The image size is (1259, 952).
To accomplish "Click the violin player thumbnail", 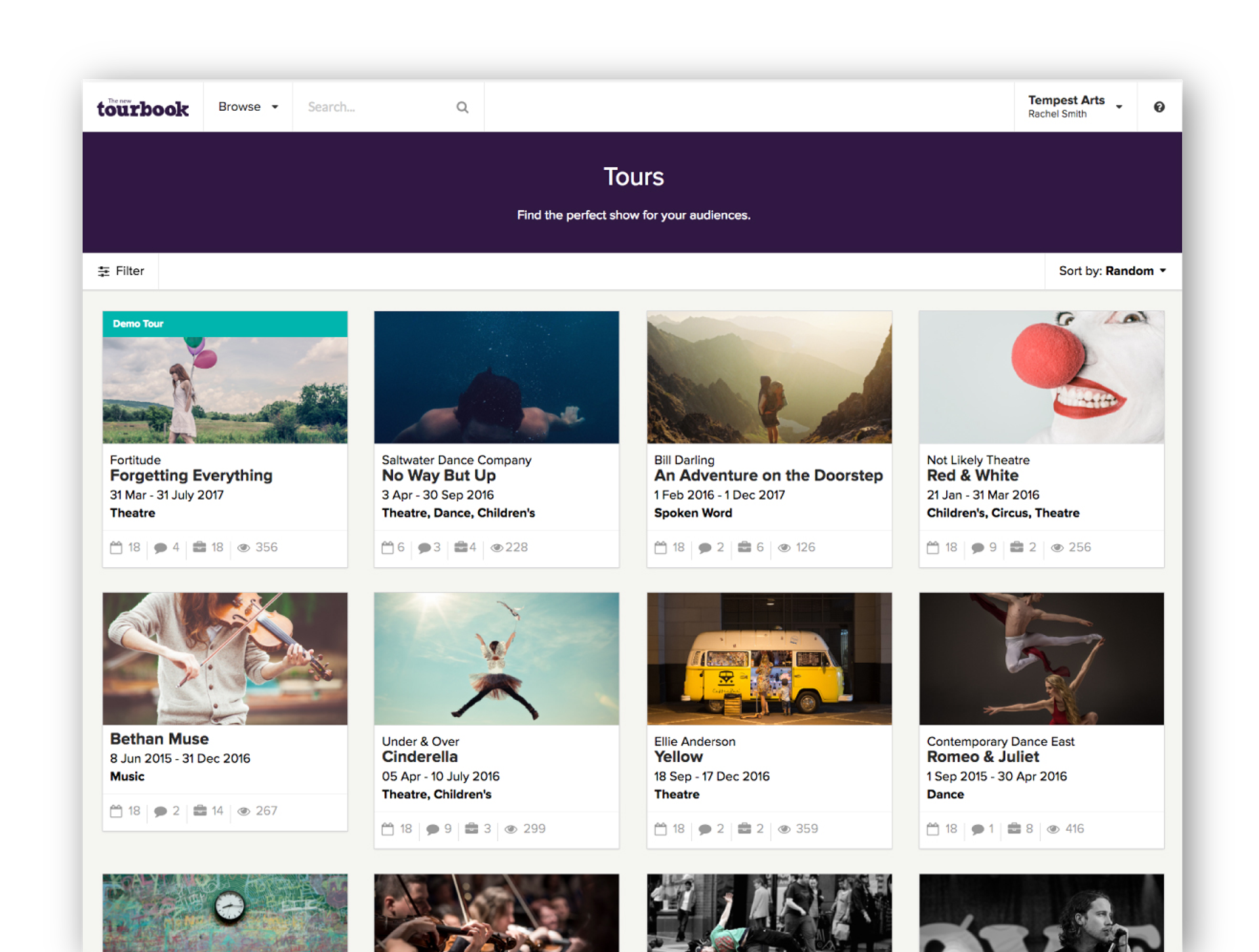I will [x=225, y=659].
